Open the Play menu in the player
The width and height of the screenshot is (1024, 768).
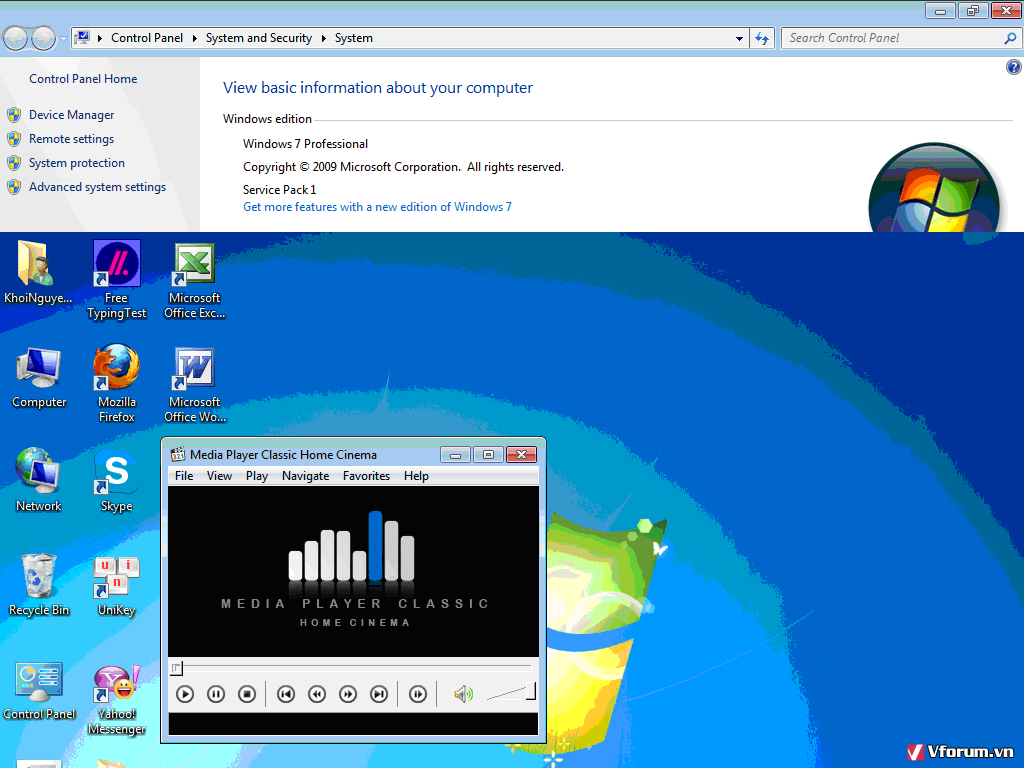point(257,476)
